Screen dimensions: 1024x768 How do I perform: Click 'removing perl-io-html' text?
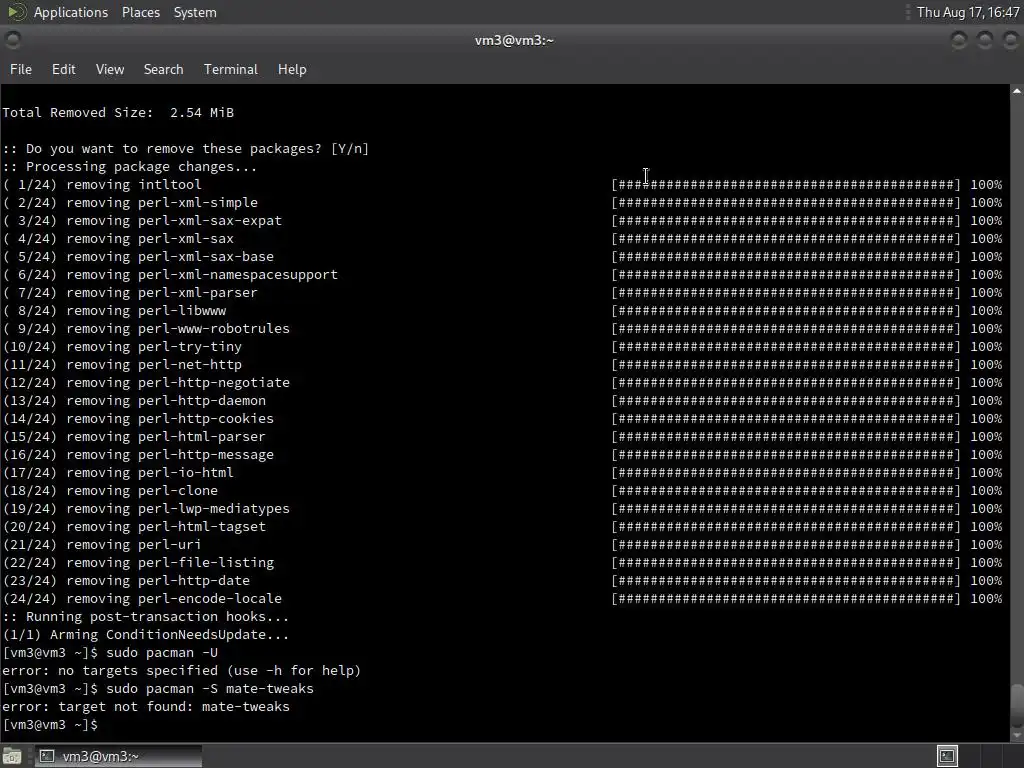150,473
